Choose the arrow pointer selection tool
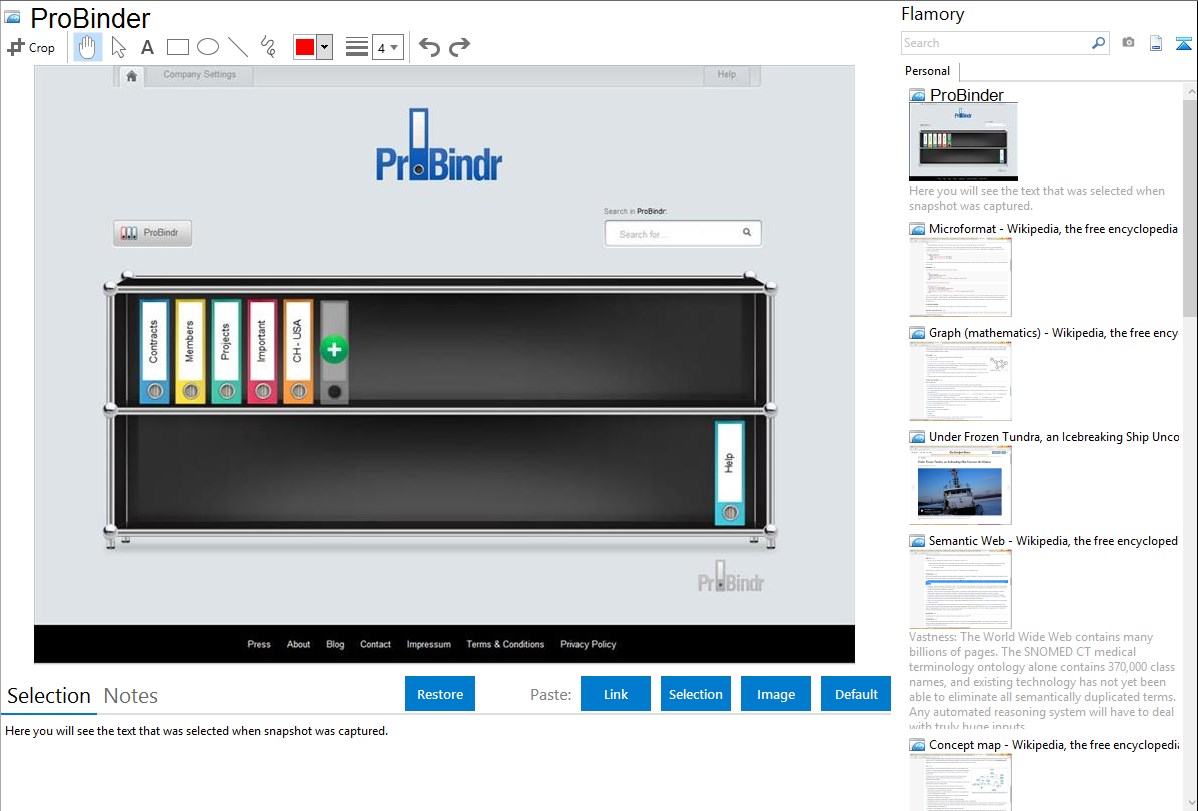This screenshot has height=811, width=1198. click(118, 47)
